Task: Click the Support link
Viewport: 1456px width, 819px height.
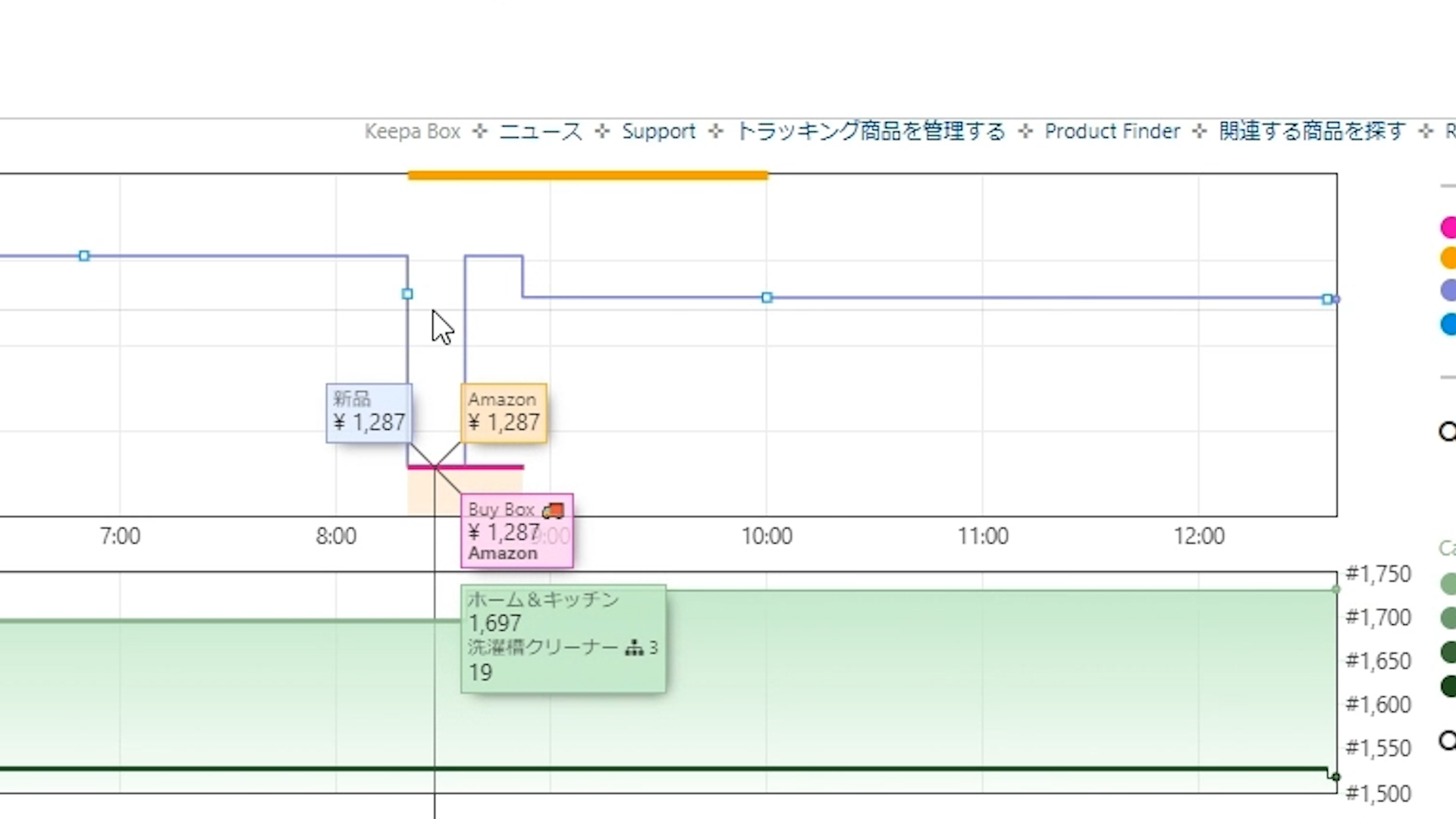Action: pos(658,131)
